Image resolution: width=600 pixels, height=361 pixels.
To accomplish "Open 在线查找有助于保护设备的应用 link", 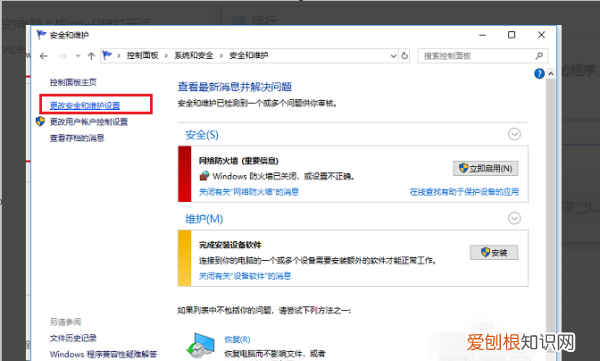I will pos(464,192).
